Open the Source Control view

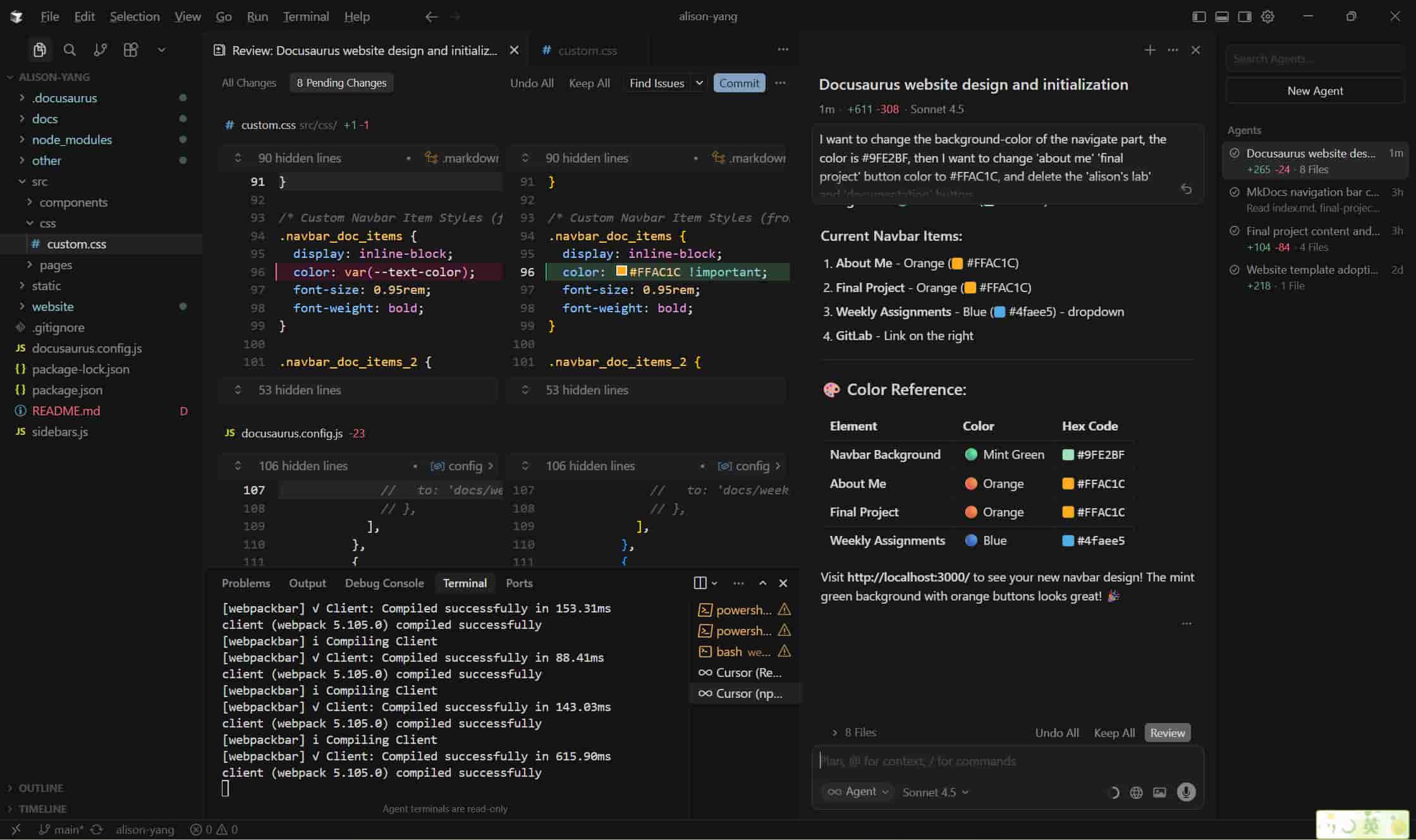(100, 50)
